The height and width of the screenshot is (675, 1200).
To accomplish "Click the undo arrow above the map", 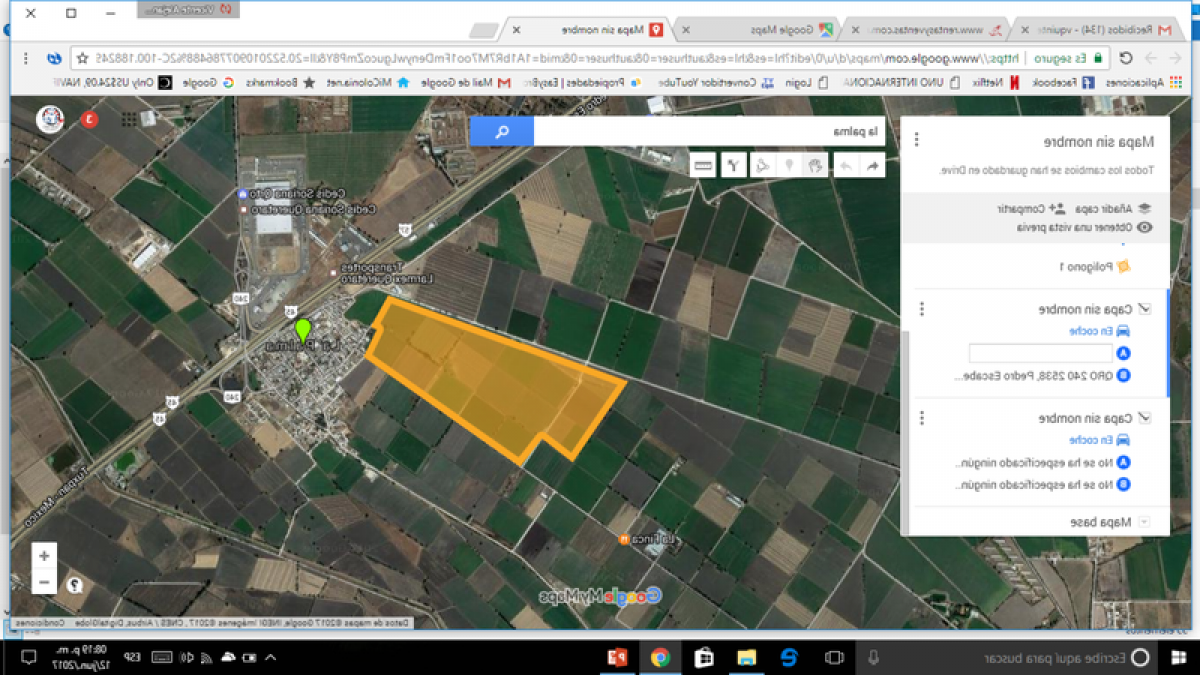I will (845, 165).
